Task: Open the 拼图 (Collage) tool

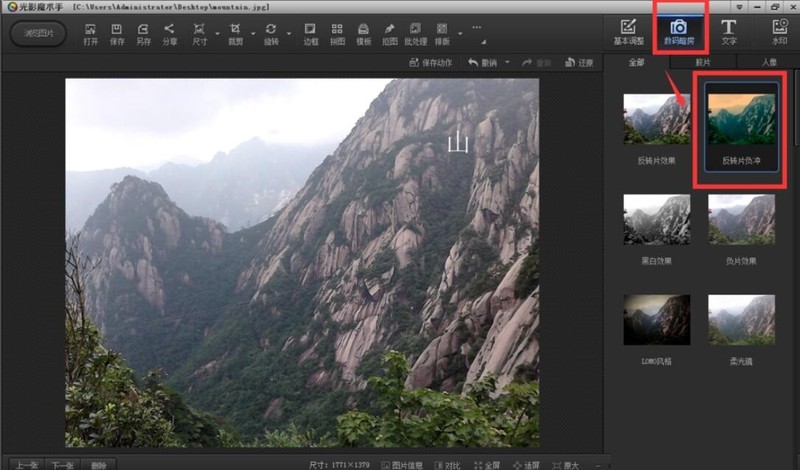Action: (x=337, y=33)
